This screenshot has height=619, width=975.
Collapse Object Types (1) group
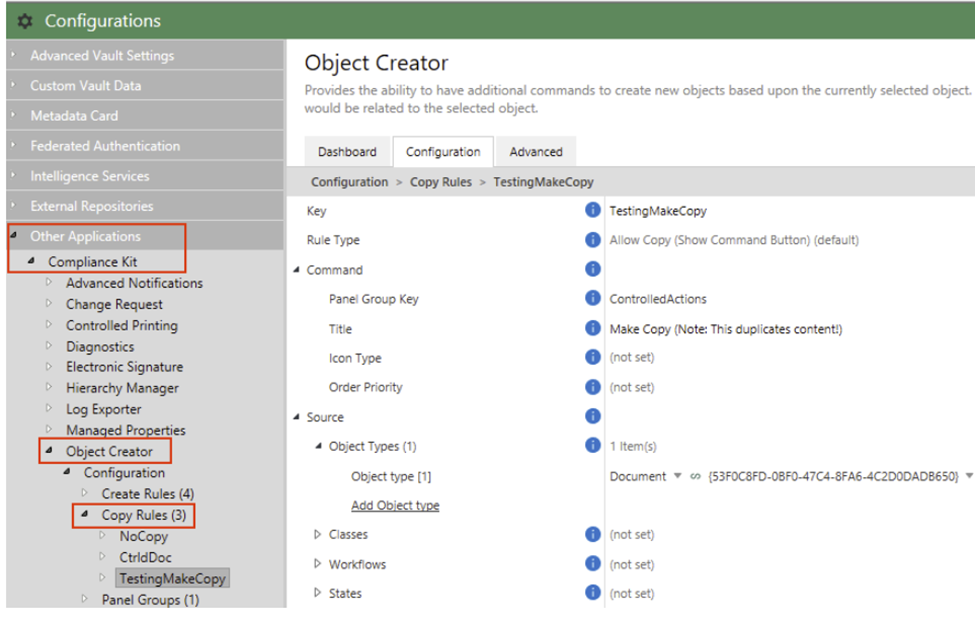click(x=318, y=446)
